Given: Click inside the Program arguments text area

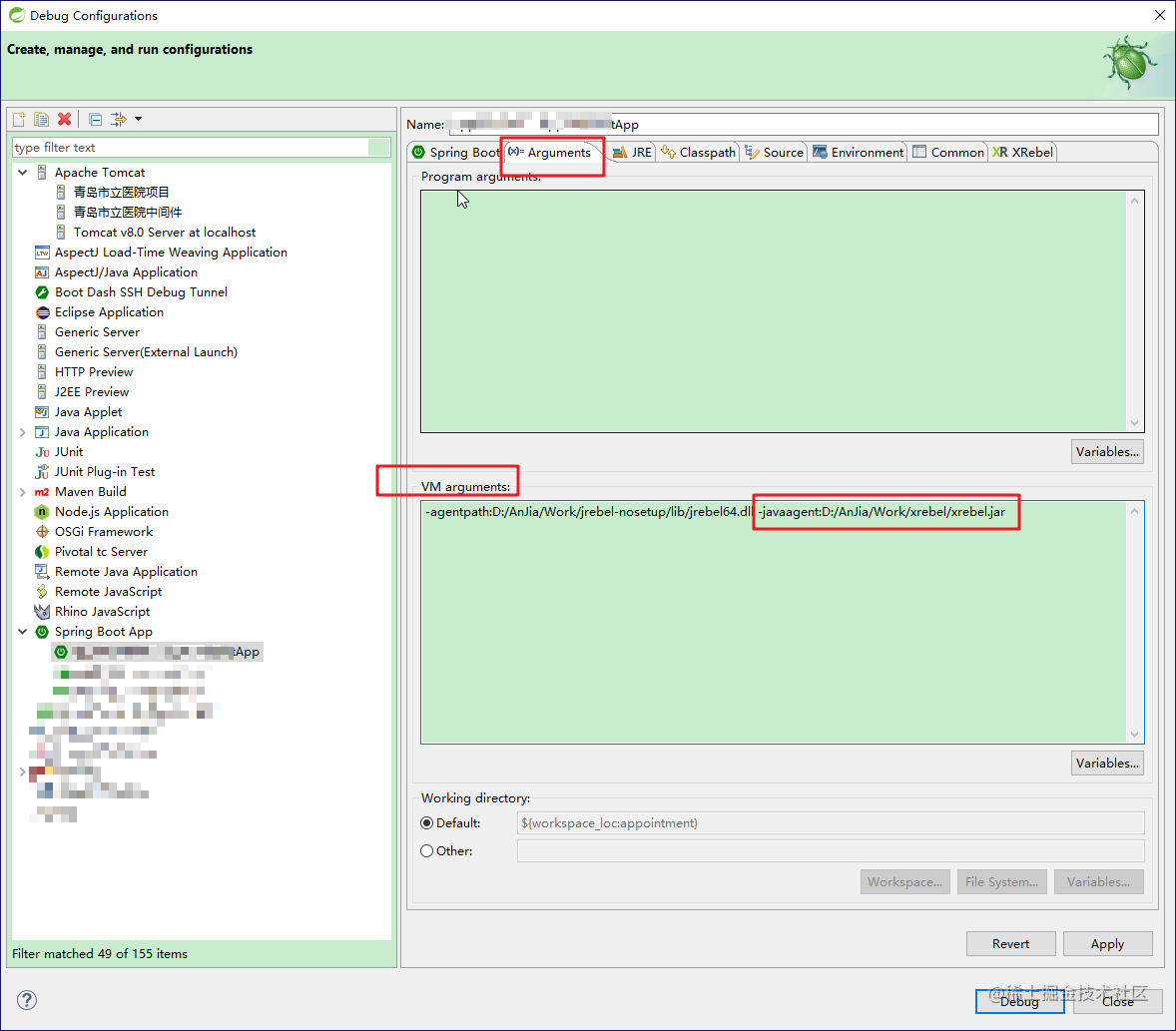Looking at the screenshot, I should click(774, 311).
